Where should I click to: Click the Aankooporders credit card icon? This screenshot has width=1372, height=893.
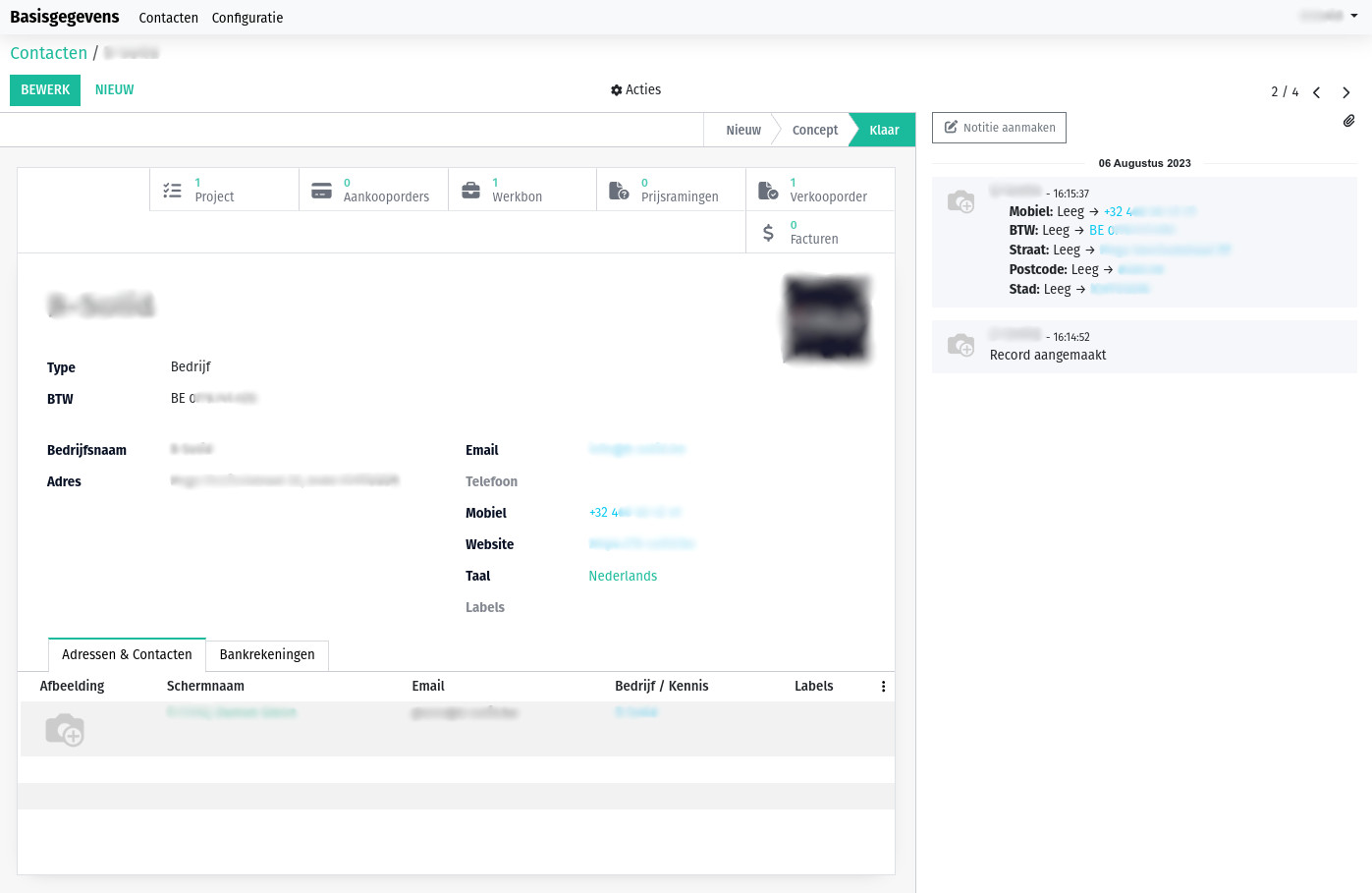tap(322, 189)
